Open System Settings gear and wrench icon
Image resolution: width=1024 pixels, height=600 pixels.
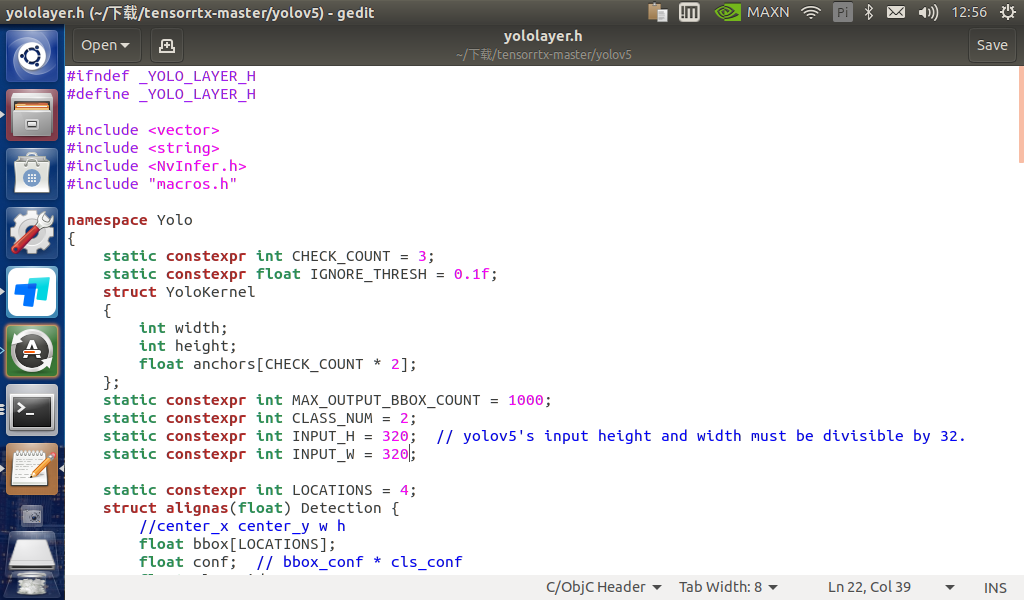coord(32,232)
